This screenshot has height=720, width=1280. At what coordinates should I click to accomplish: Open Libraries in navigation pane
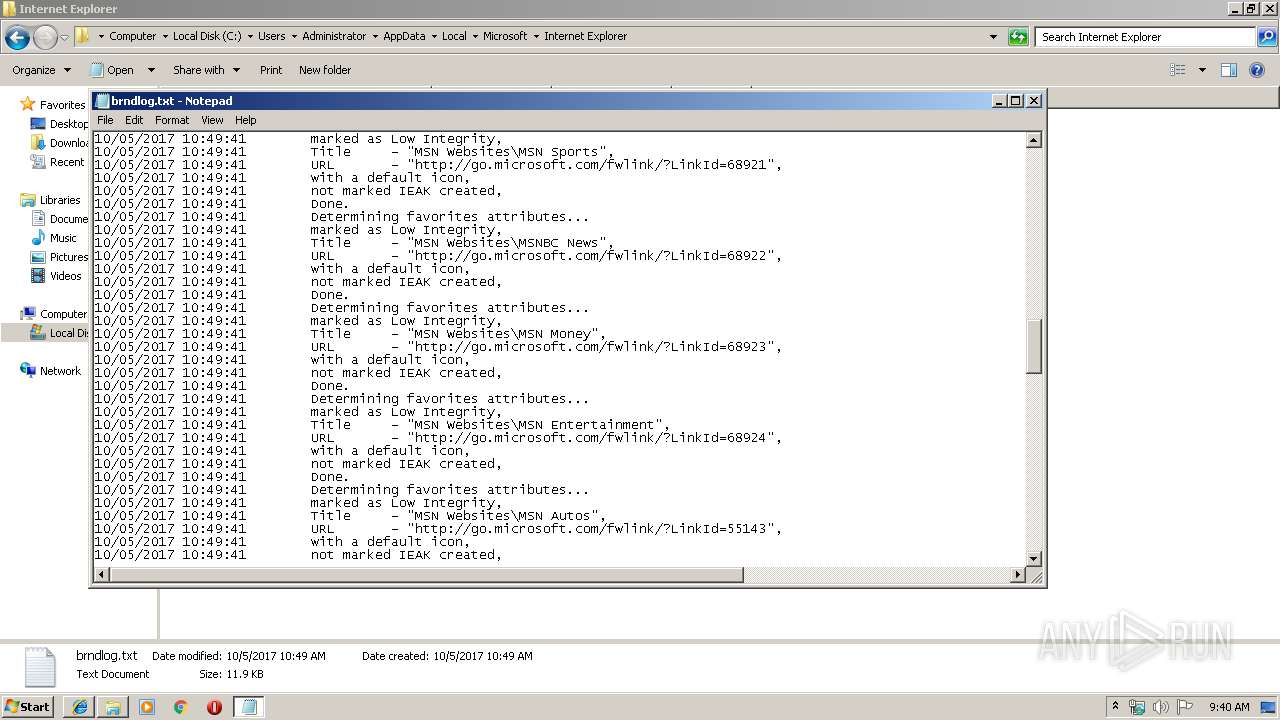click(60, 200)
